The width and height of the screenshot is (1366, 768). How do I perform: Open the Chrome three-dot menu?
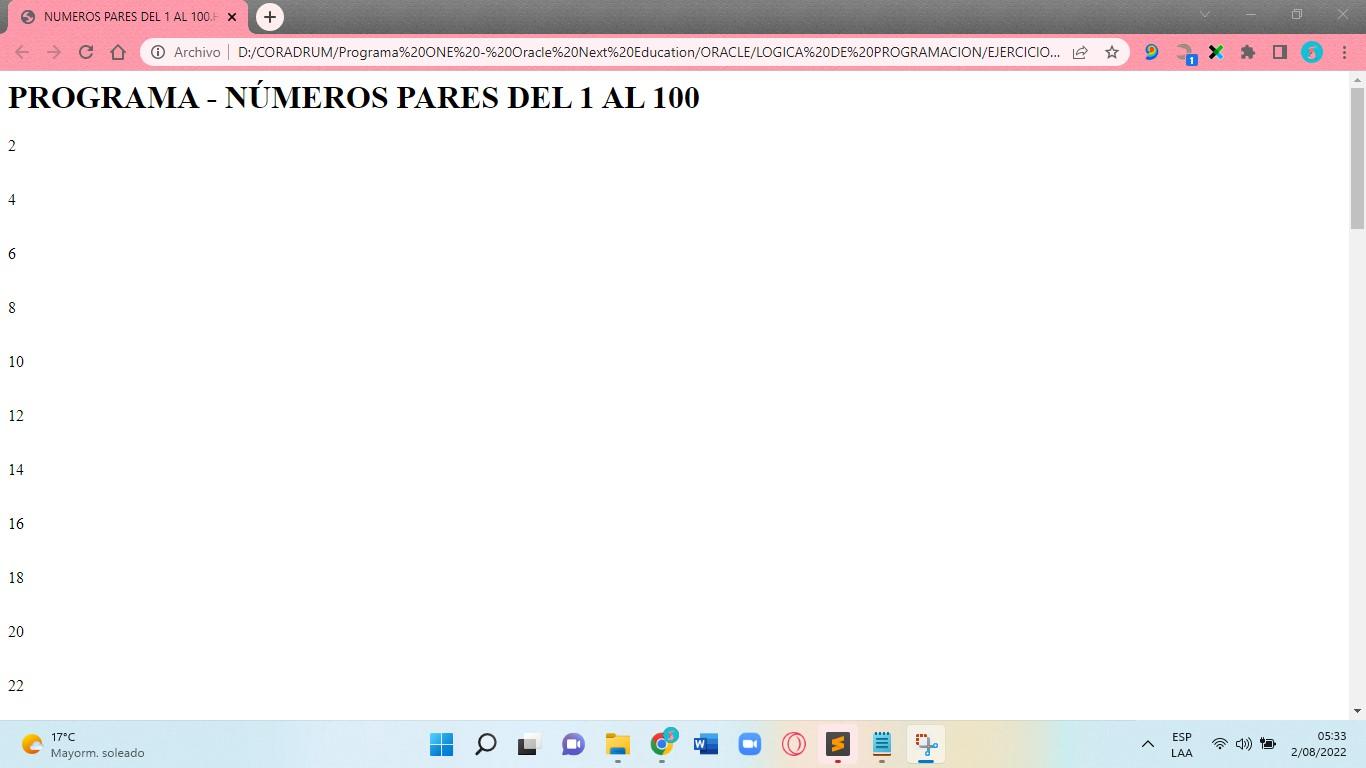coord(1344,51)
